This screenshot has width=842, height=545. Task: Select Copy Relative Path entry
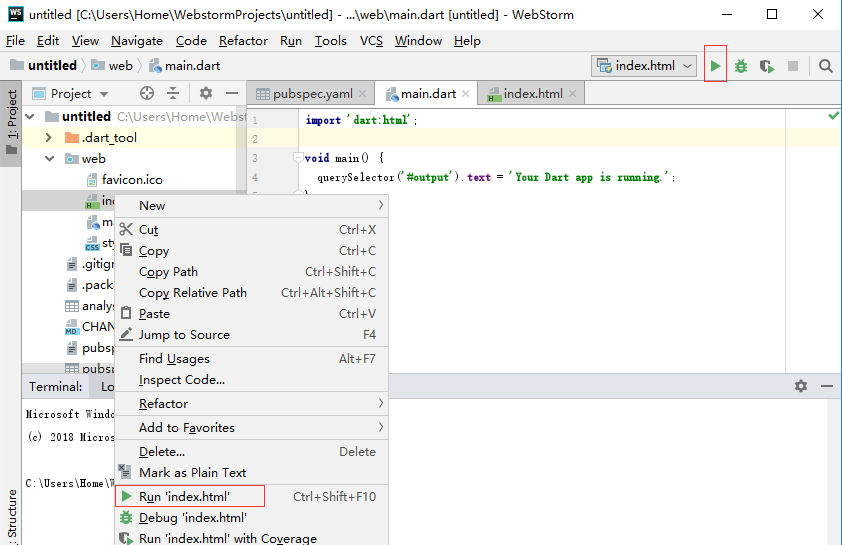251,293
